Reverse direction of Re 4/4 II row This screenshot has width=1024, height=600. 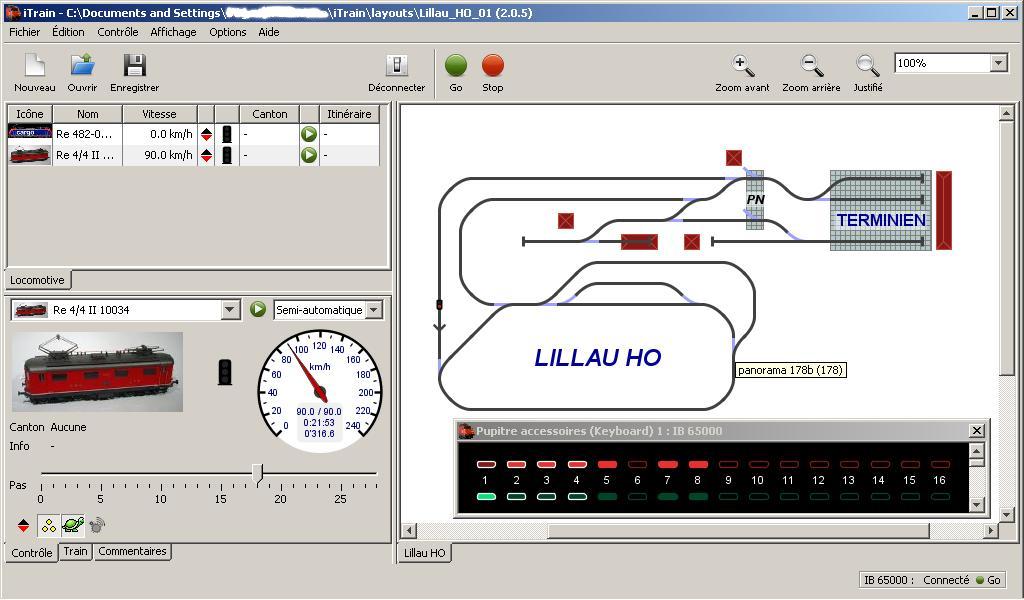coord(206,155)
